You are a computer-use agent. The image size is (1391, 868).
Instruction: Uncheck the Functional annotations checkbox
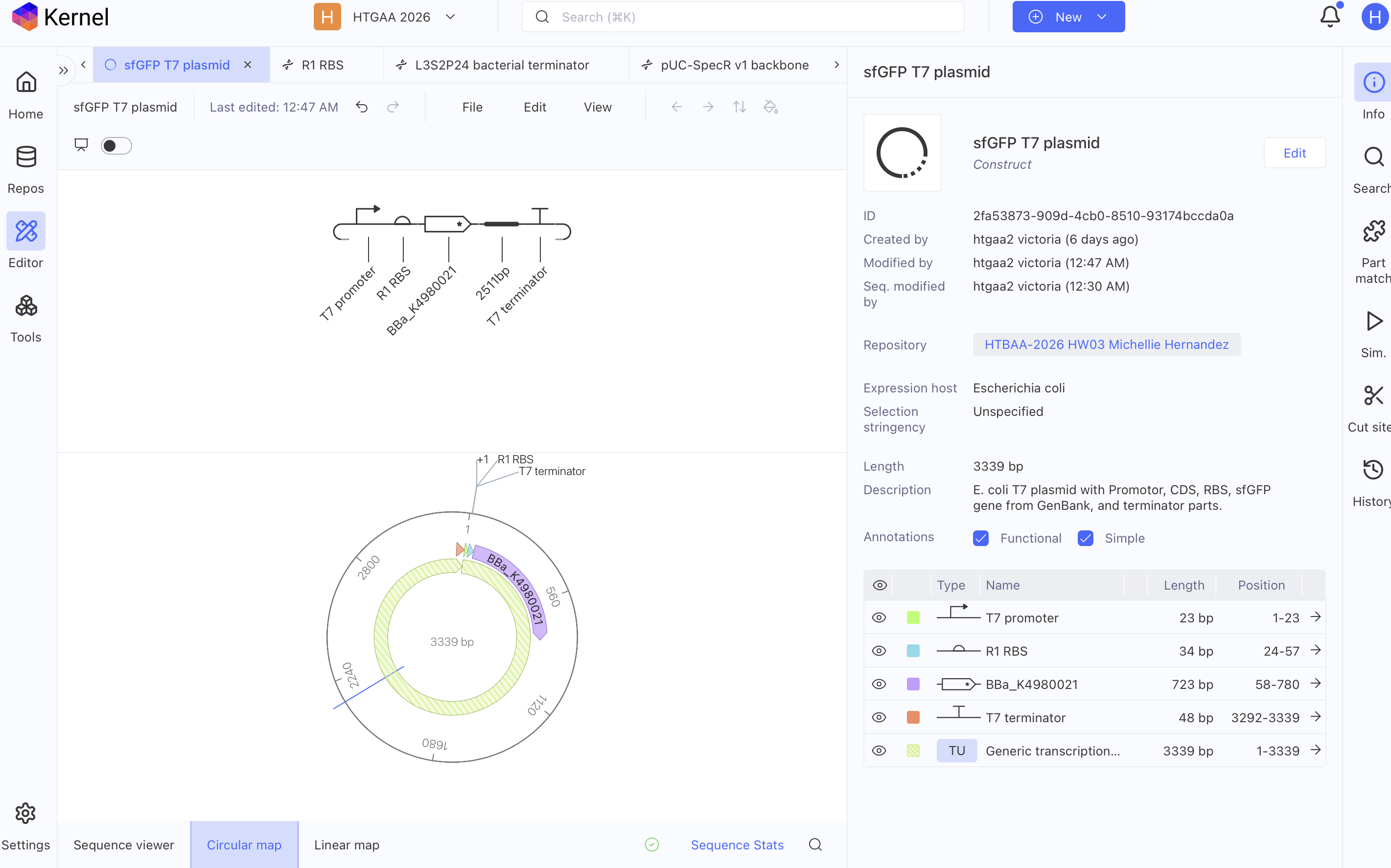pos(980,538)
